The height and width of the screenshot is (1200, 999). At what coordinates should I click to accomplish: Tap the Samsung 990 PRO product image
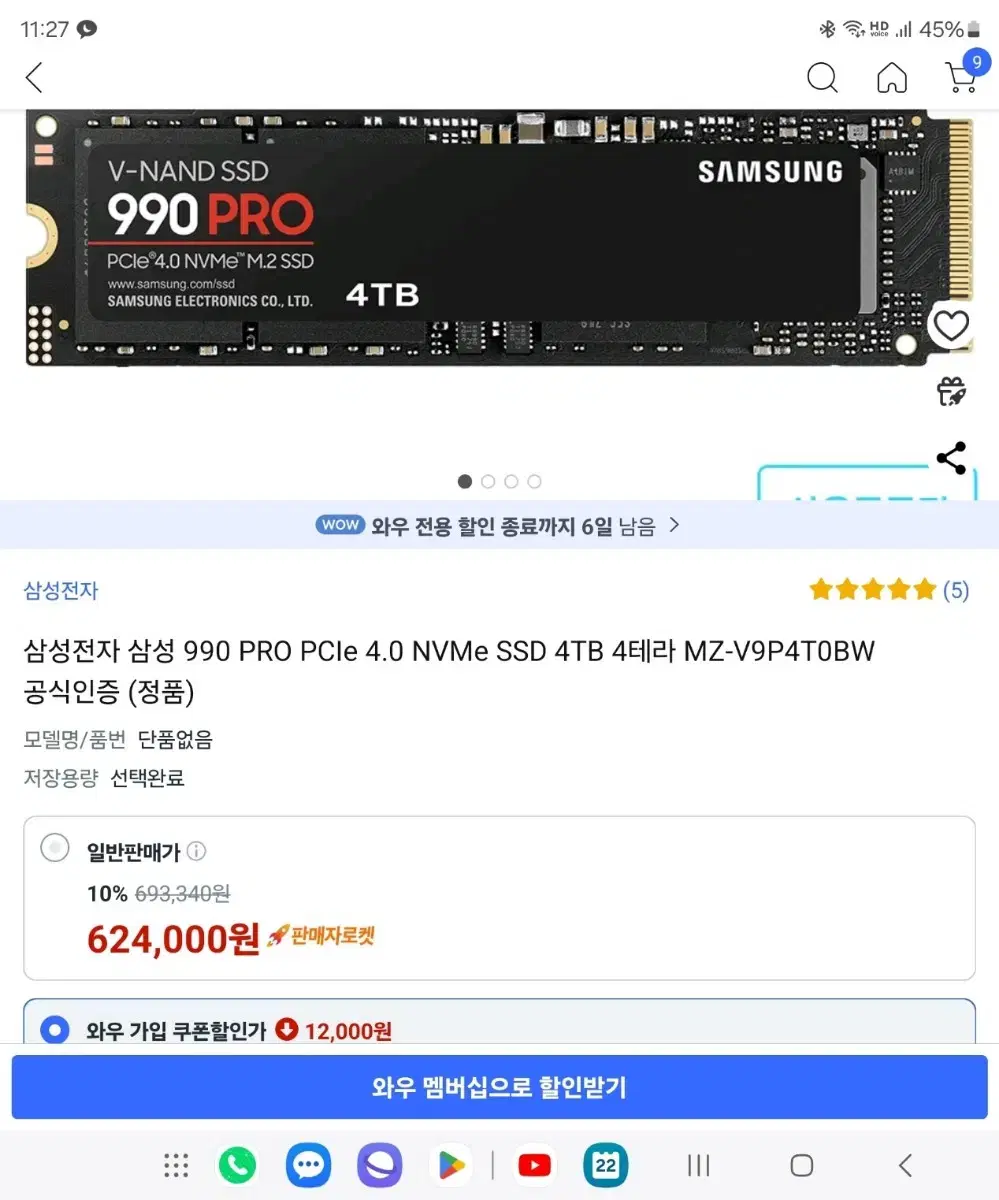tap(499, 238)
